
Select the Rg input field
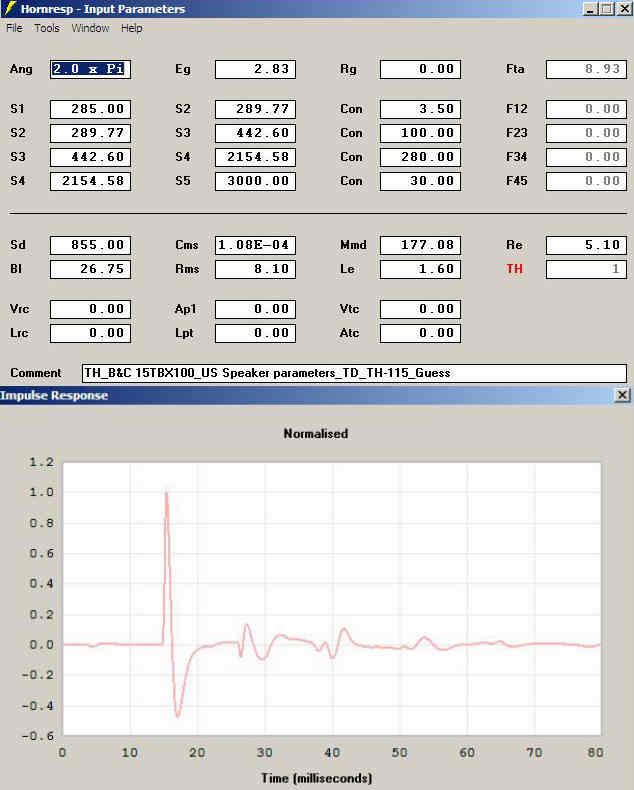420,69
